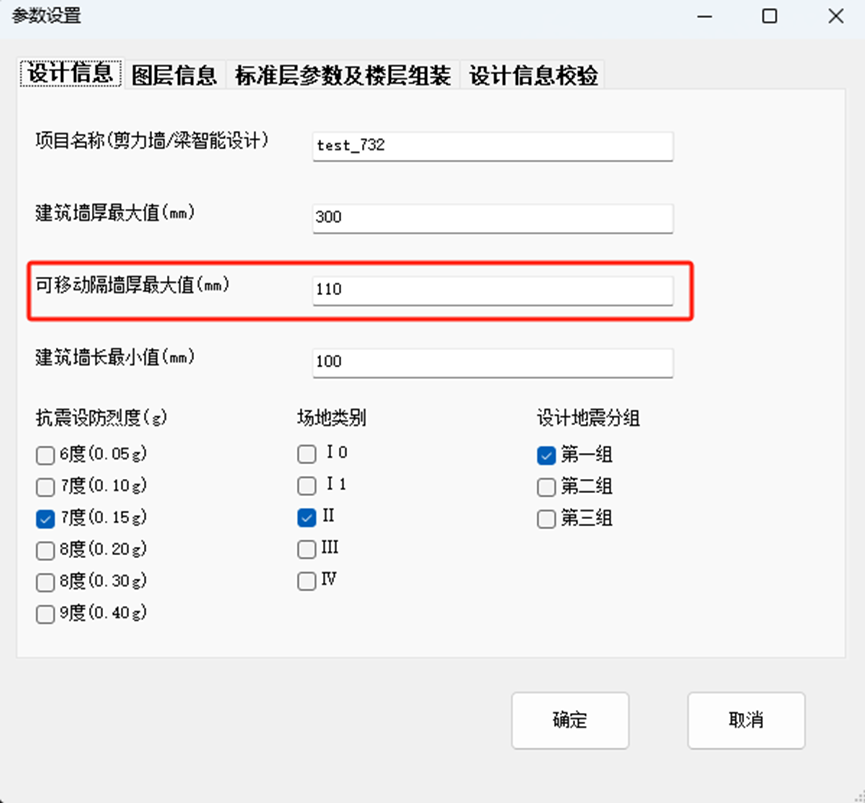Check the 第三组 checkbox
The image size is (865, 803).
(x=546, y=520)
